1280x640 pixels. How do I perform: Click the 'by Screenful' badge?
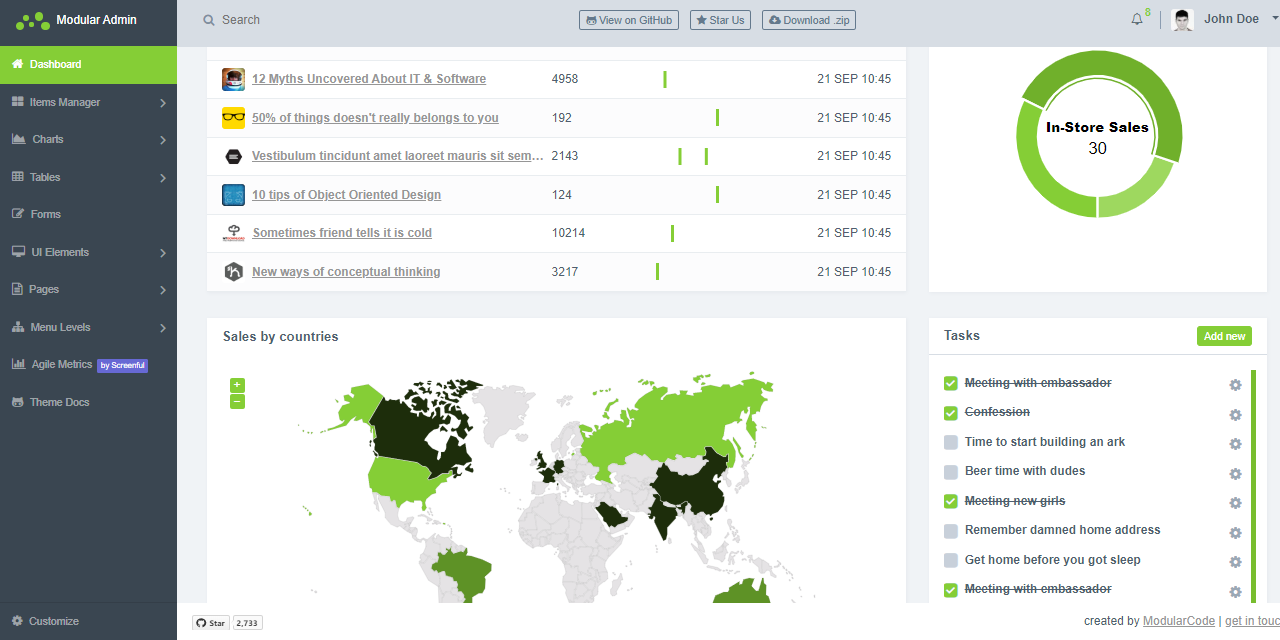point(122,366)
